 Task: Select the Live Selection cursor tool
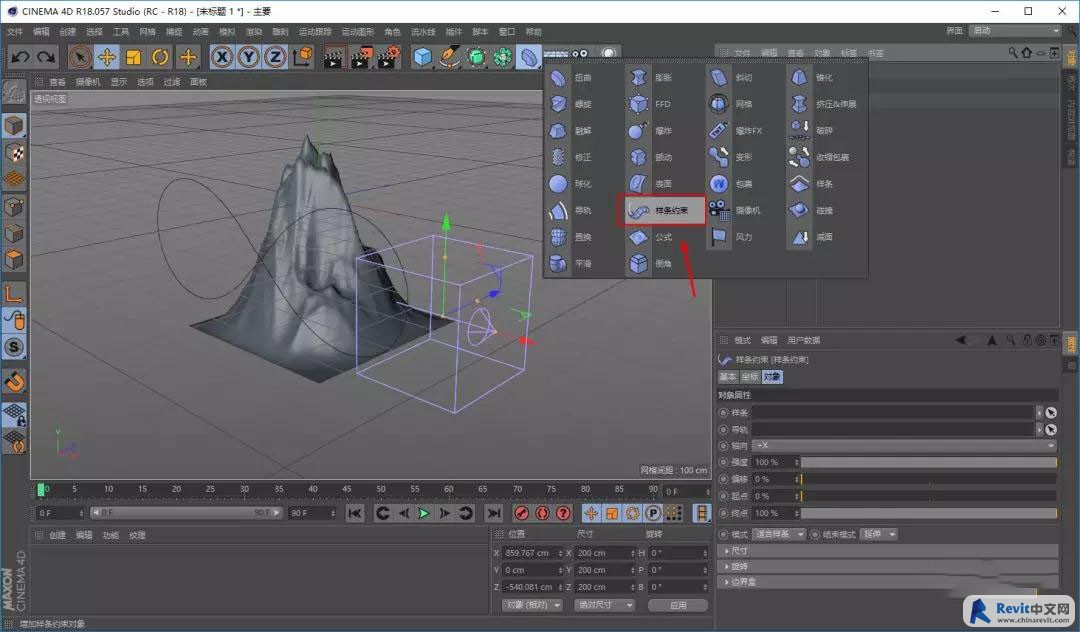point(80,56)
